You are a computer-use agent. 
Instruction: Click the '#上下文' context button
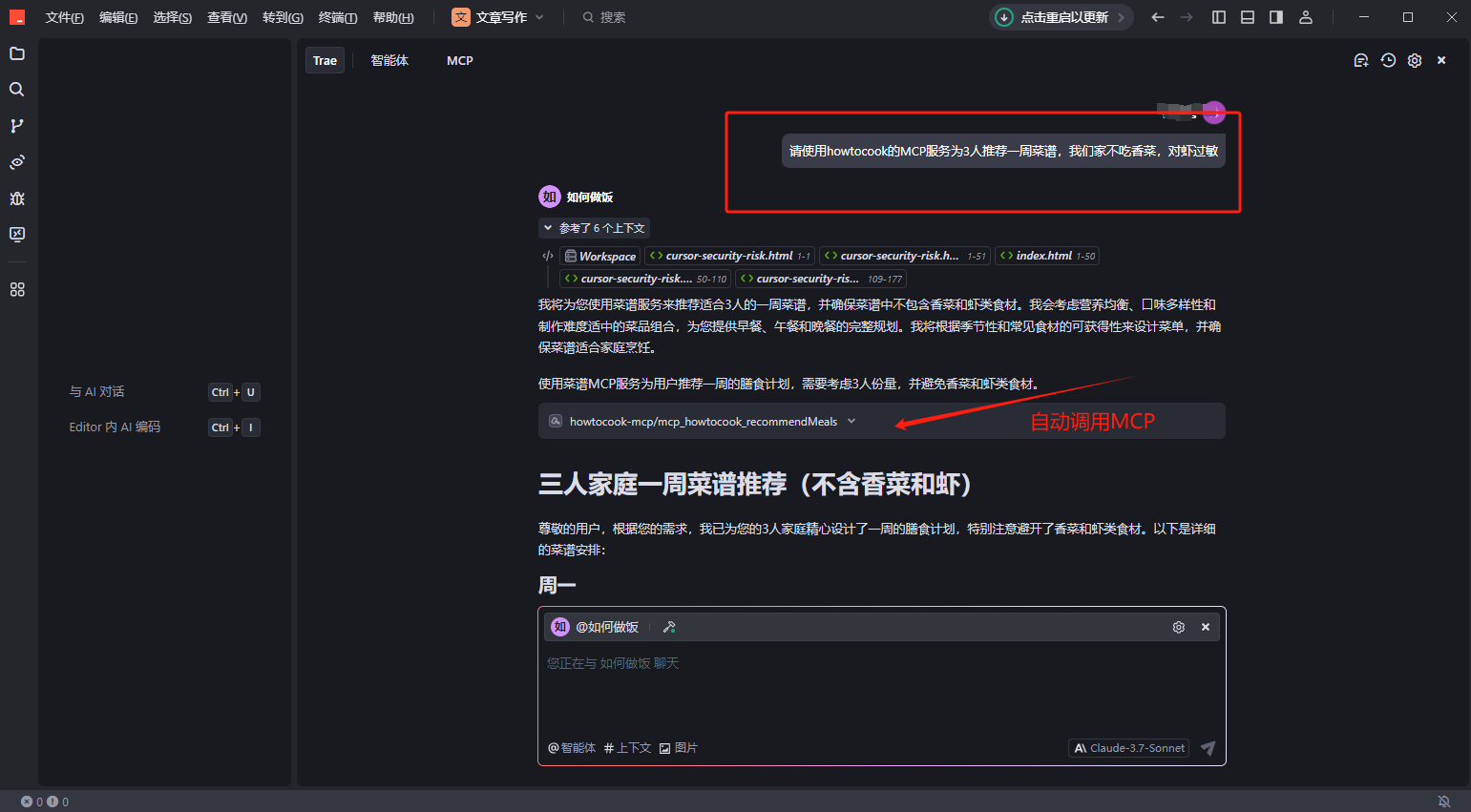tap(627, 748)
